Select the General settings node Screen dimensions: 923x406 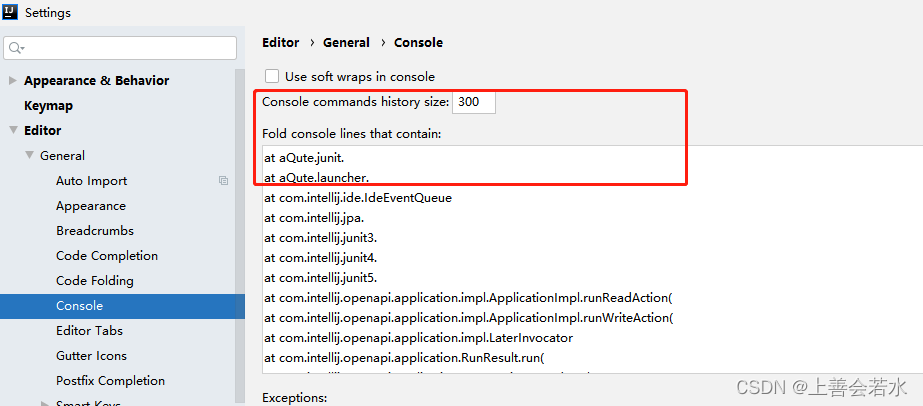coord(62,155)
